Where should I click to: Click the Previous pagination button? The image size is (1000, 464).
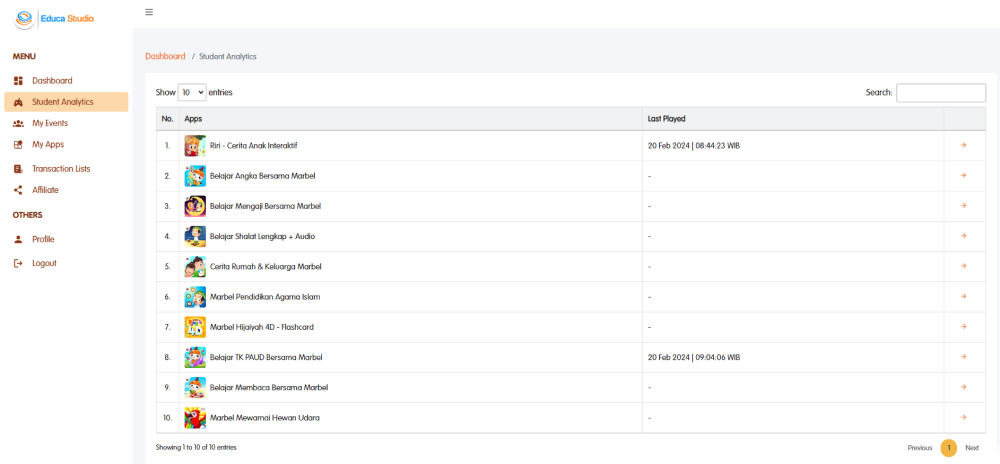click(x=920, y=448)
